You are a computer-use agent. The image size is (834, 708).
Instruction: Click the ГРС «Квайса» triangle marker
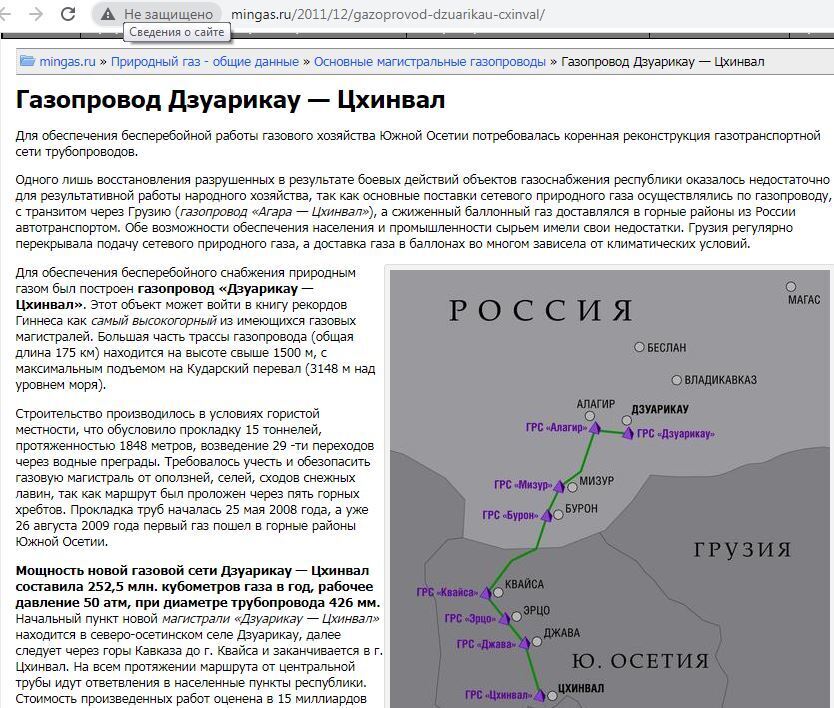point(487,593)
